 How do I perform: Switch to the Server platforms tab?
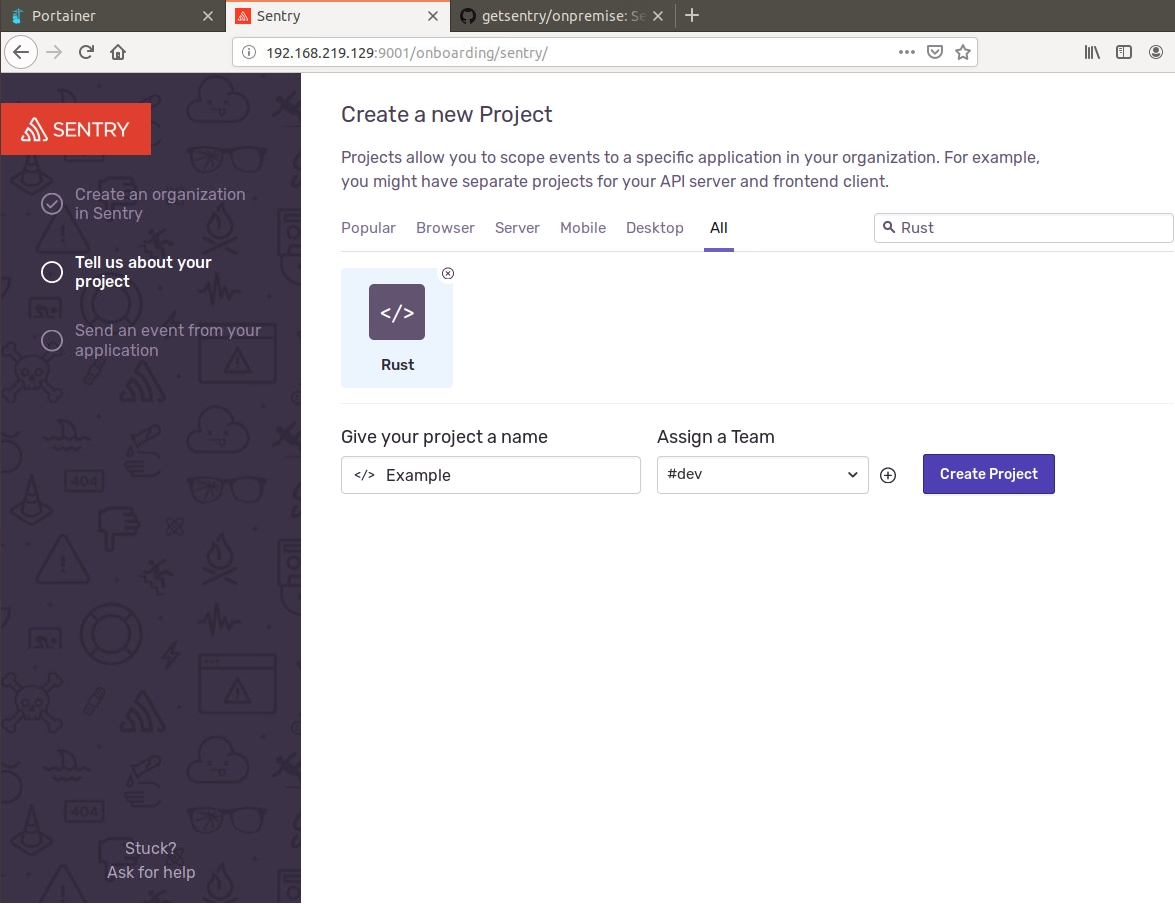tap(517, 228)
